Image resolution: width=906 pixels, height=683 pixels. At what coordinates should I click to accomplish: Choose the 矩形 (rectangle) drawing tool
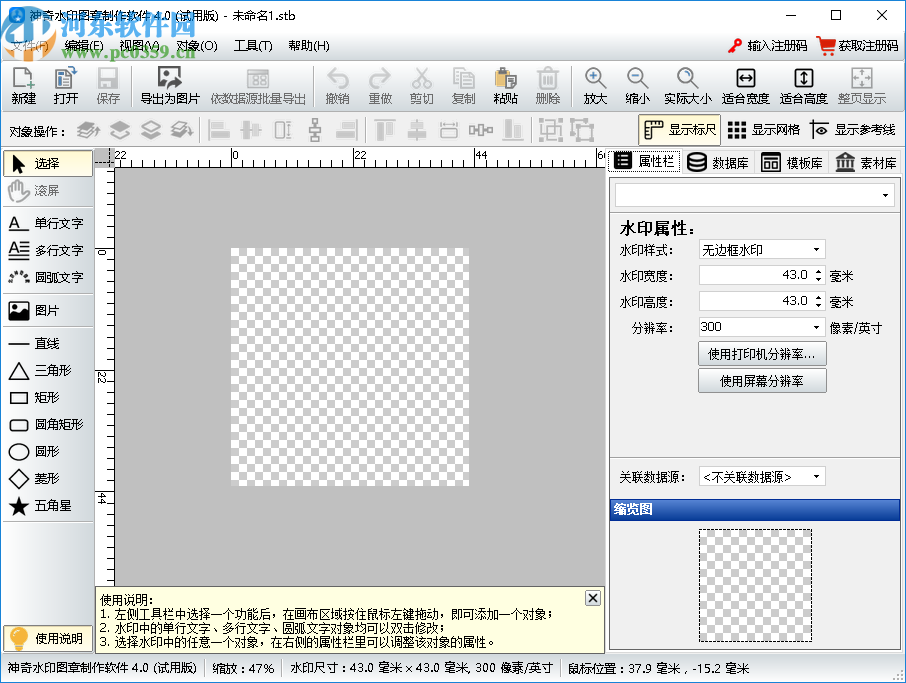click(x=47, y=398)
